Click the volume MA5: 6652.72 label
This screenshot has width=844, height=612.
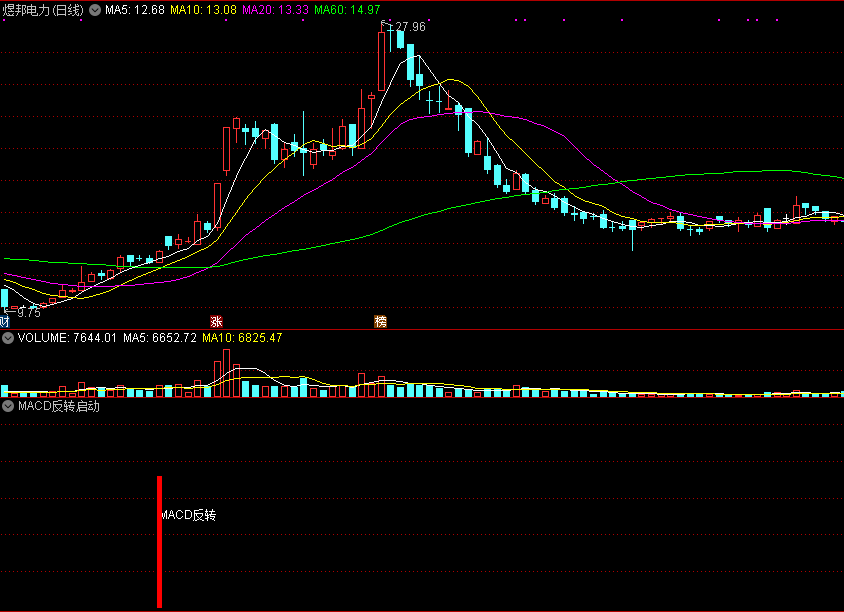(160, 338)
